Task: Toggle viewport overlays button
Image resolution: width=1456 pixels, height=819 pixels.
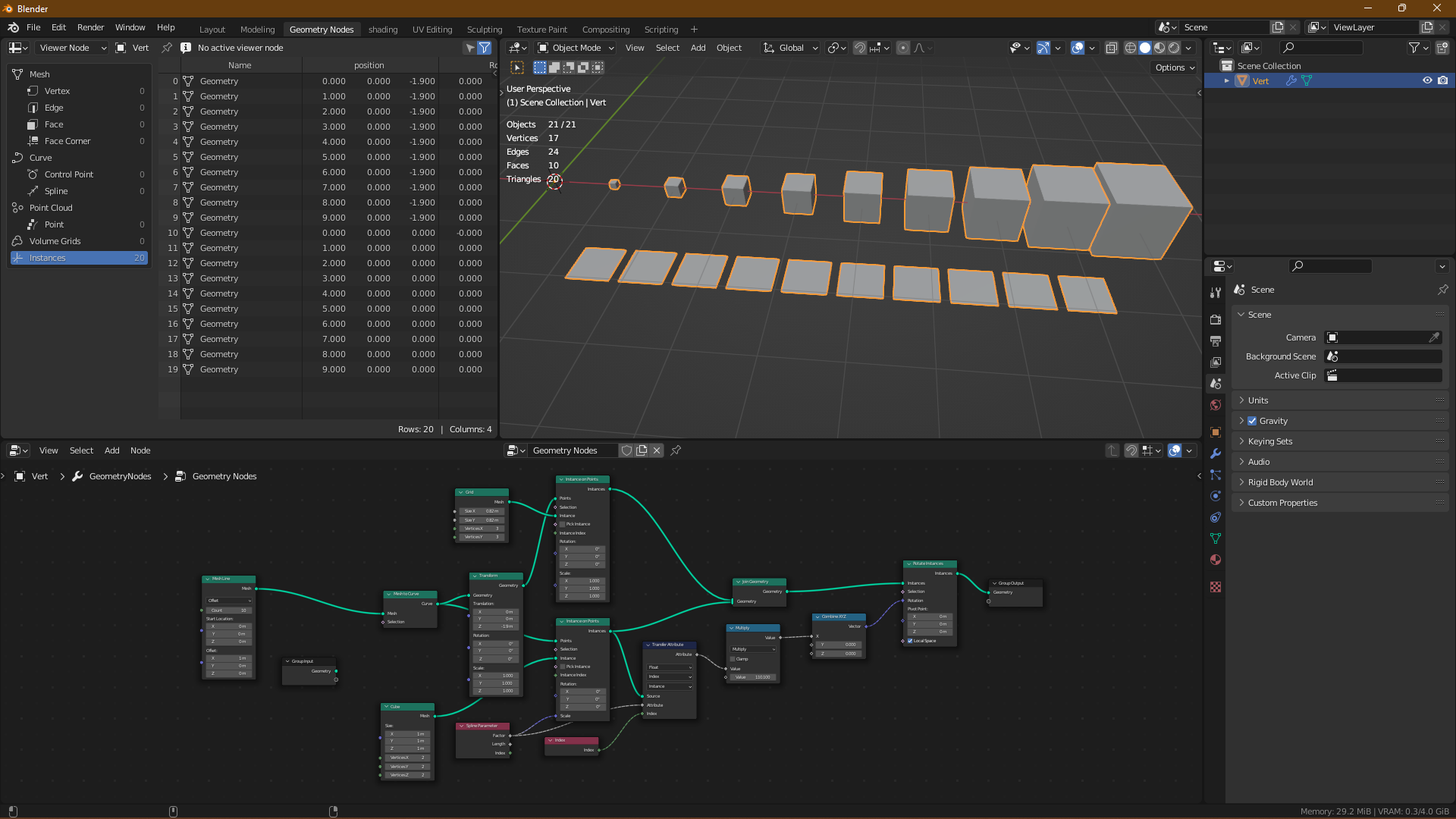Action: (x=1078, y=48)
